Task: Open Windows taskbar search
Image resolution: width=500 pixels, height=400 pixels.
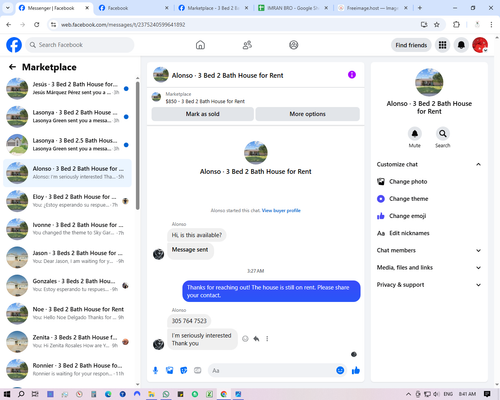Action: (21, 394)
